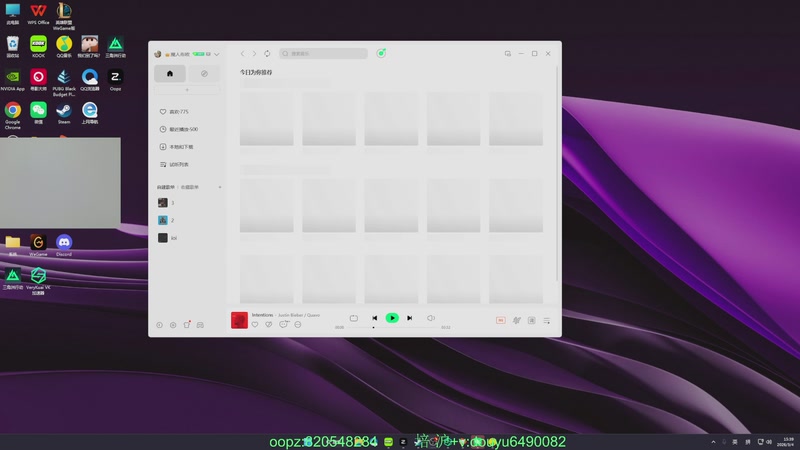
Task: Create new playlist with plus icon
Action: coord(220,187)
